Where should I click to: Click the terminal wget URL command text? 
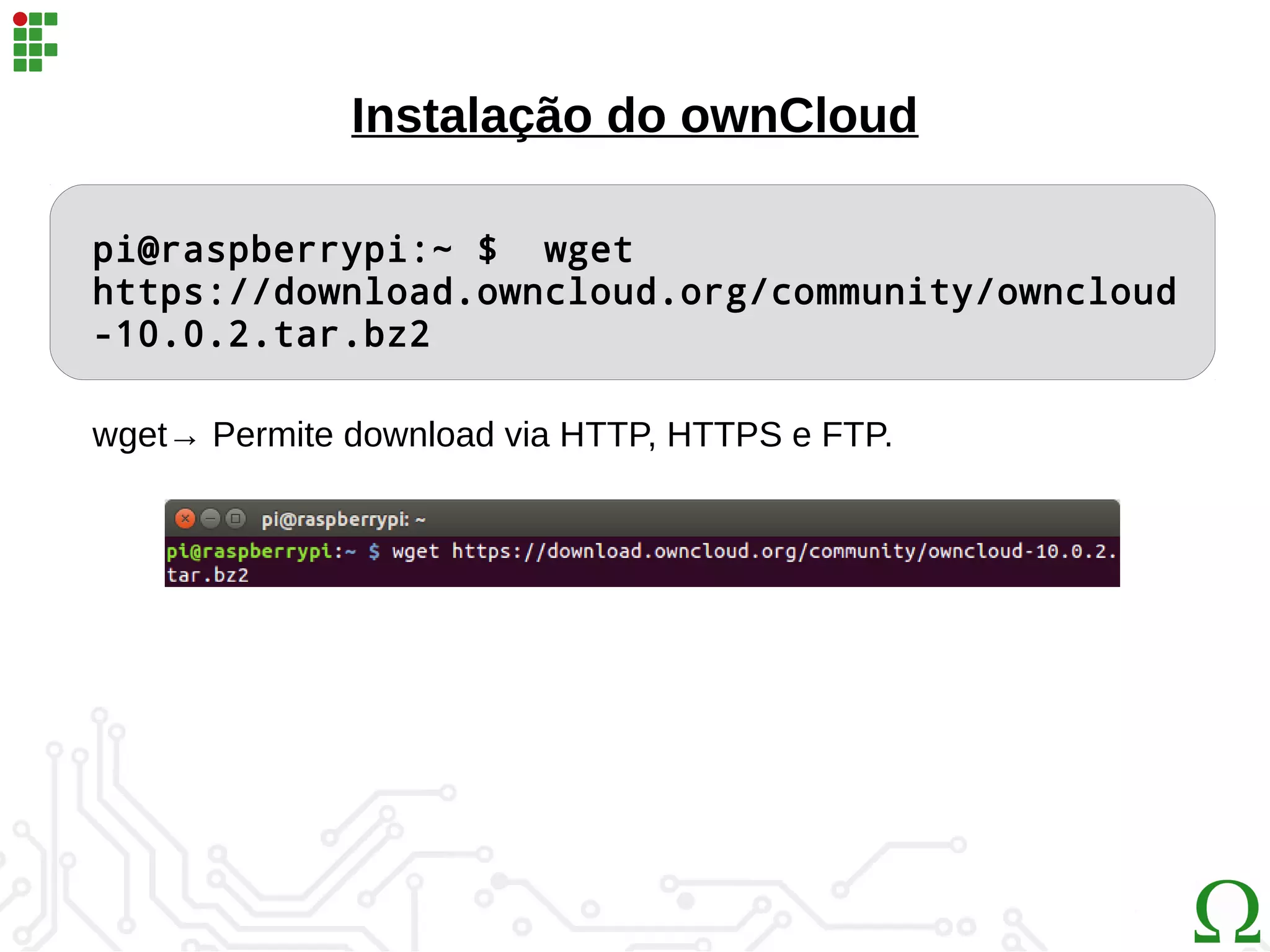click(x=754, y=551)
